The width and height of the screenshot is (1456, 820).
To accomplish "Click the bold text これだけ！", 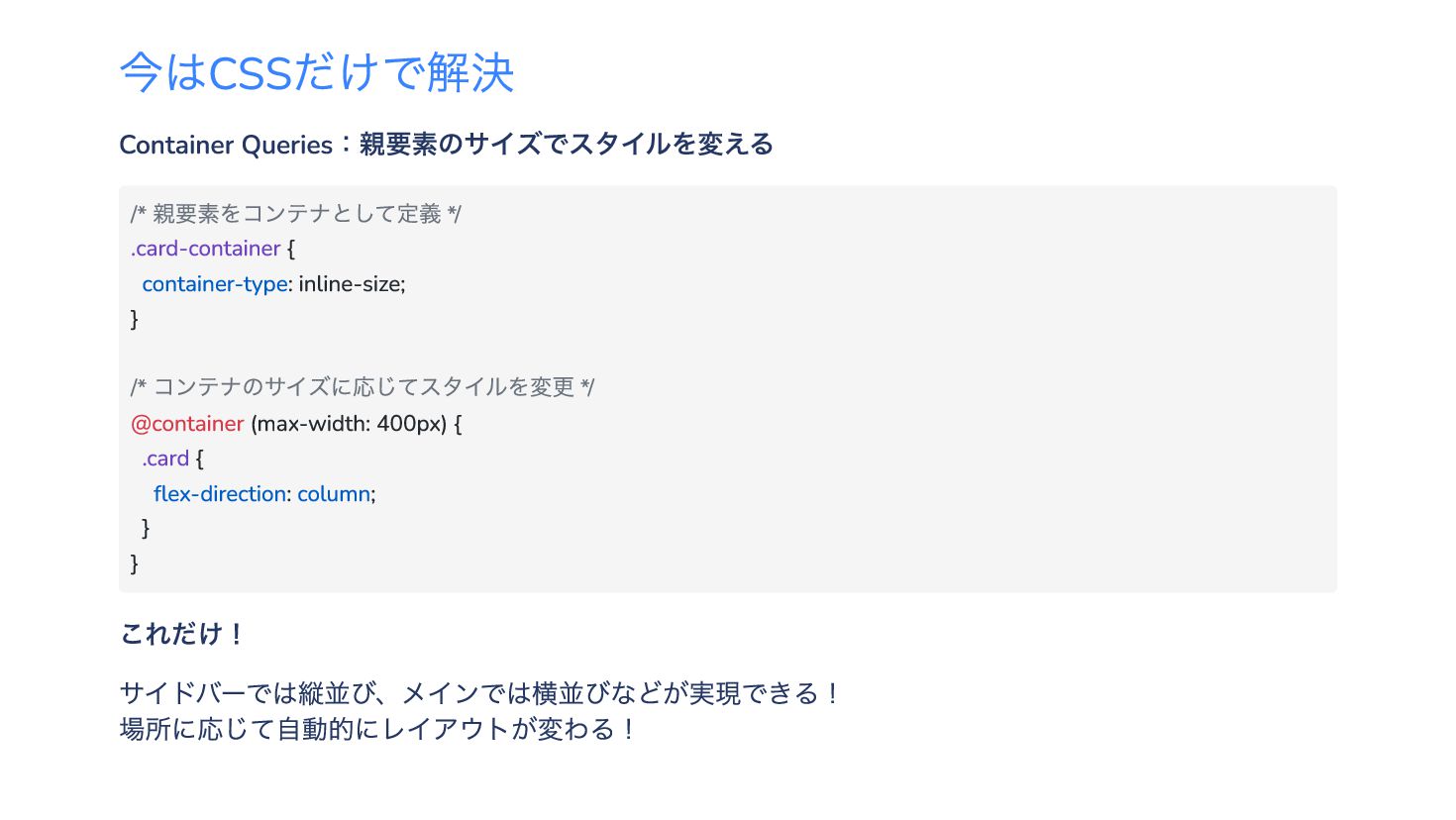I will [182, 634].
